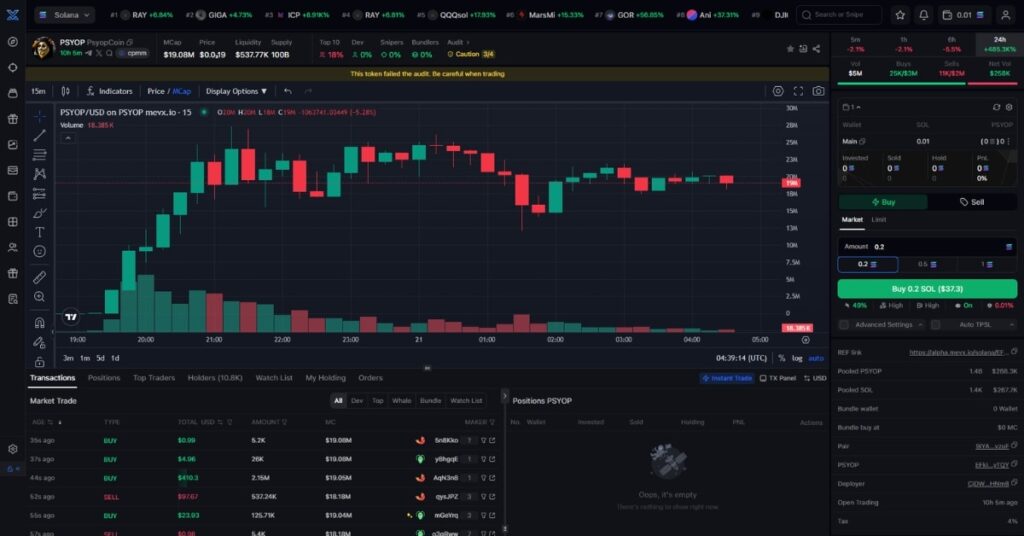The height and width of the screenshot is (536, 1024).
Task: Take a chart snapshot with camera icon
Action: click(818, 91)
